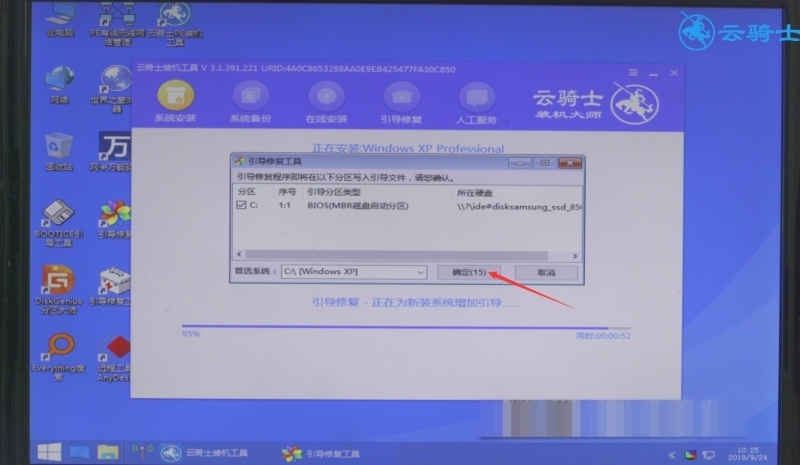800x465 pixels.
Task: Click the 序号 column header
Action: point(287,192)
